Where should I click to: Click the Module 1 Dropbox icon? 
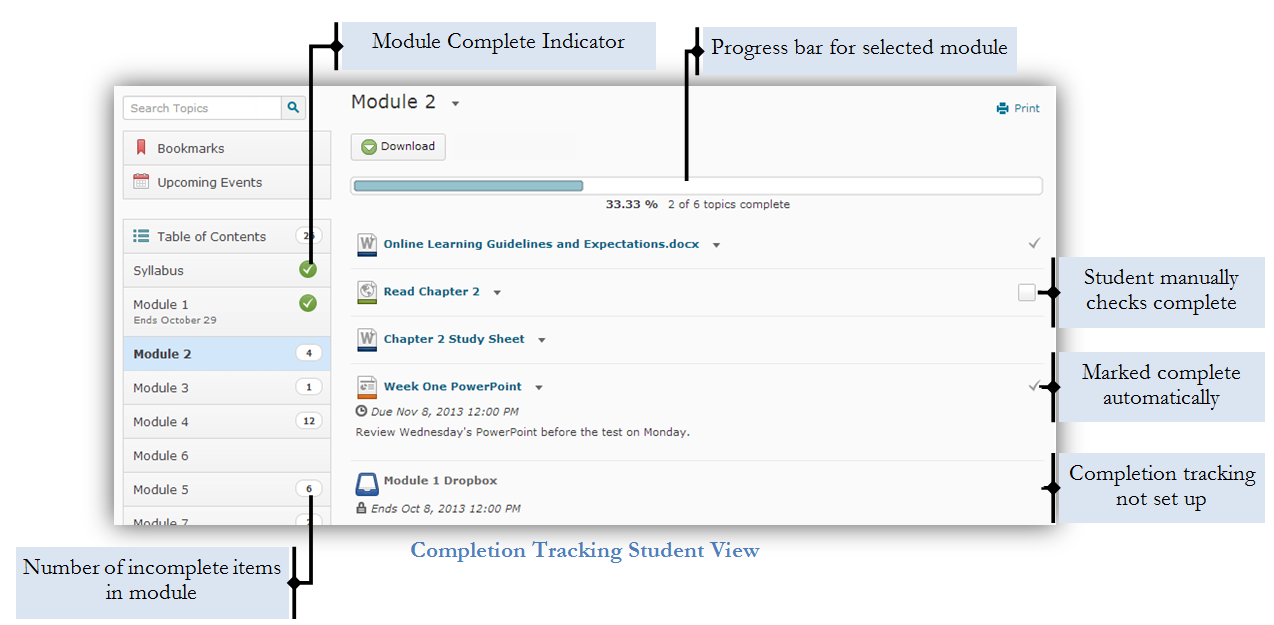point(367,483)
